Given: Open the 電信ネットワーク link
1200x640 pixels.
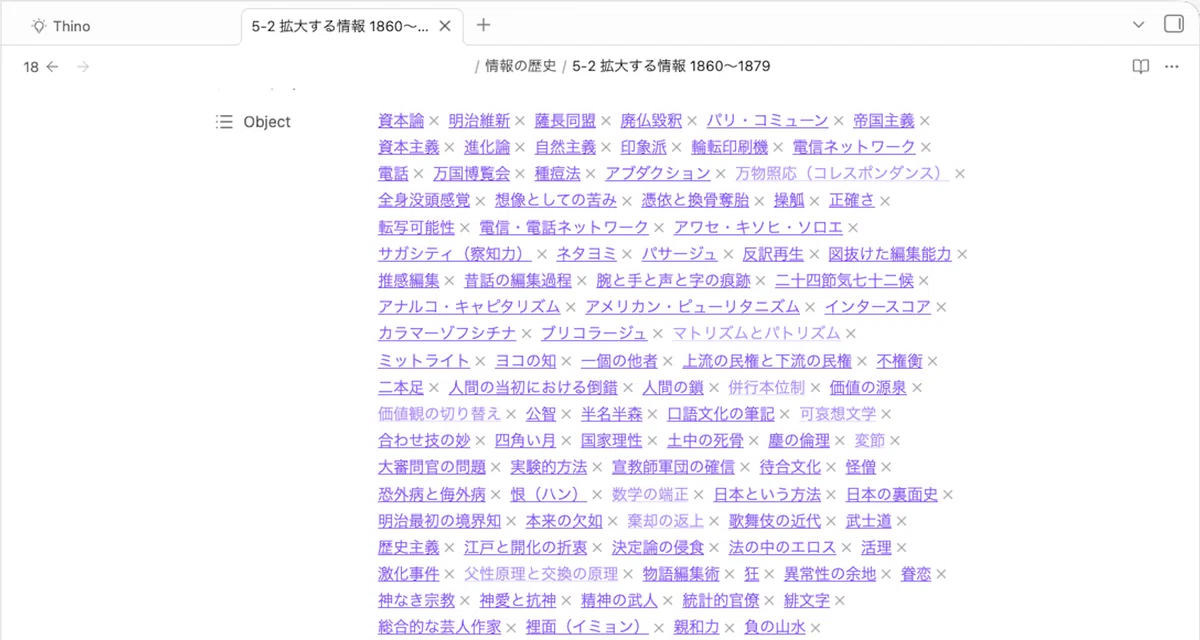Looking at the screenshot, I should [854, 148].
